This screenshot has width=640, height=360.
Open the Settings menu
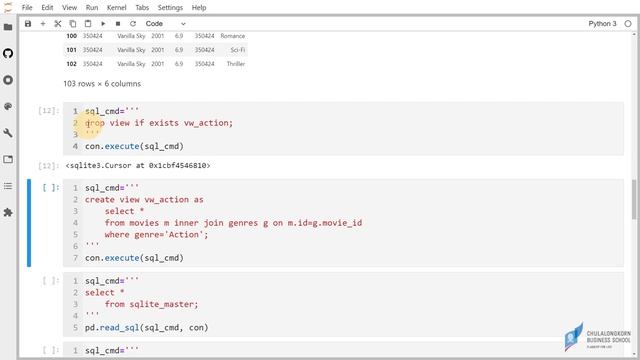point(170,7)
